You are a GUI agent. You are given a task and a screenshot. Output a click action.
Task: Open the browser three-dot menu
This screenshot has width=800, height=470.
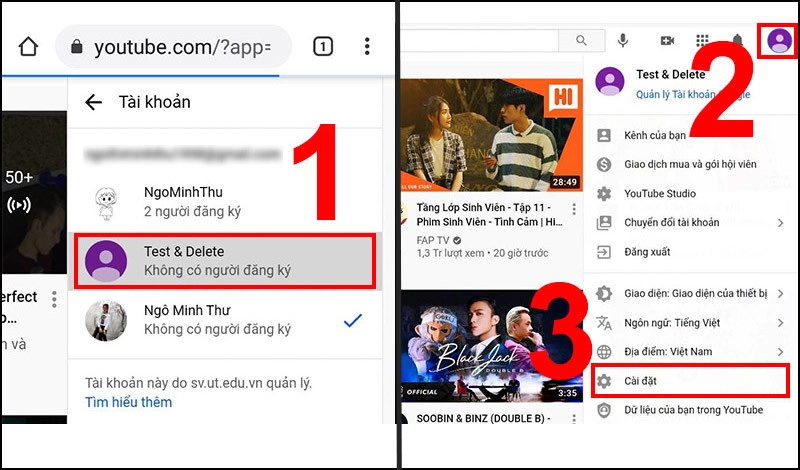367,46
